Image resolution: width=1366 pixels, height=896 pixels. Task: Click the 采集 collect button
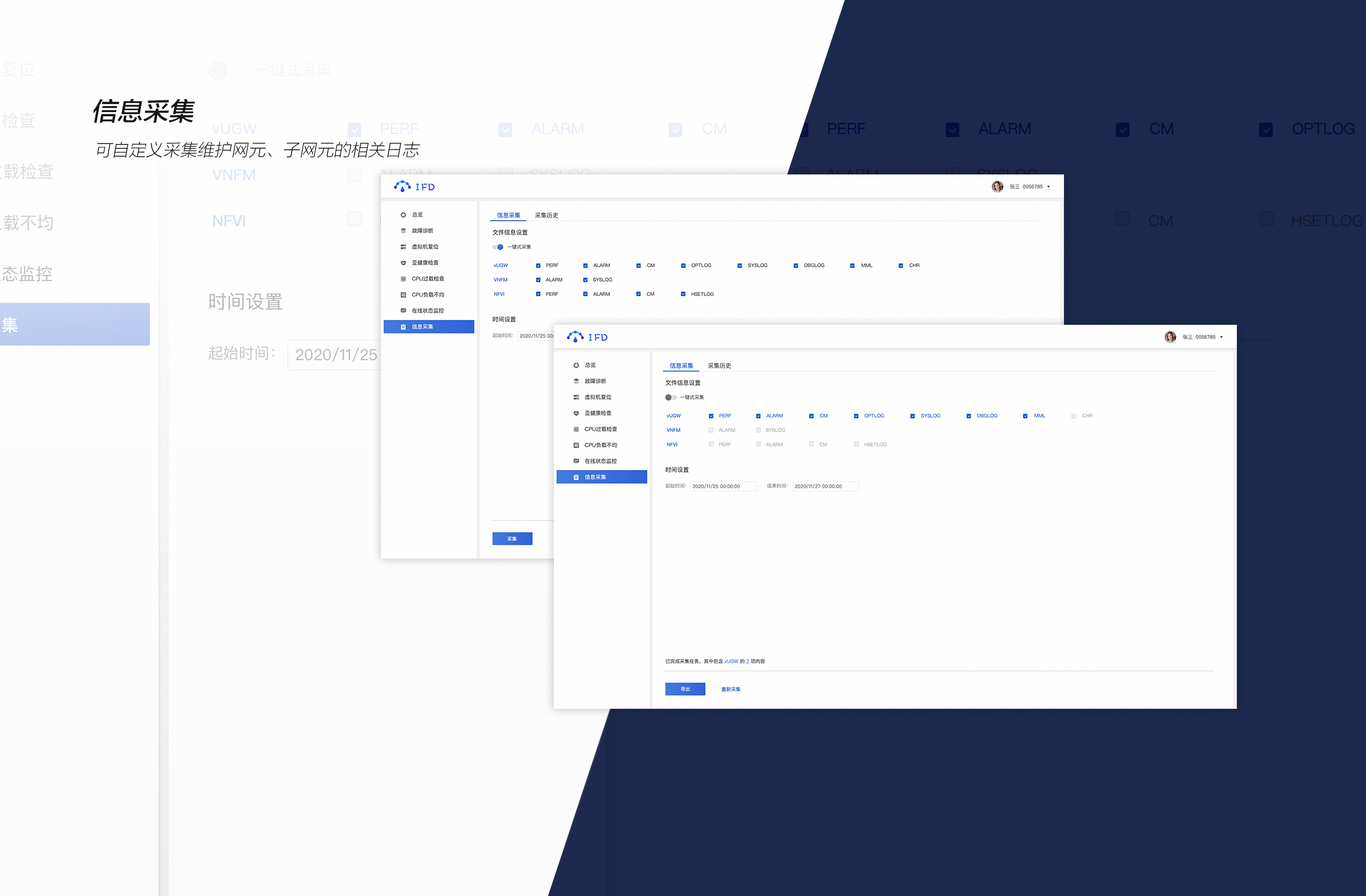click(x=511, y=539)
